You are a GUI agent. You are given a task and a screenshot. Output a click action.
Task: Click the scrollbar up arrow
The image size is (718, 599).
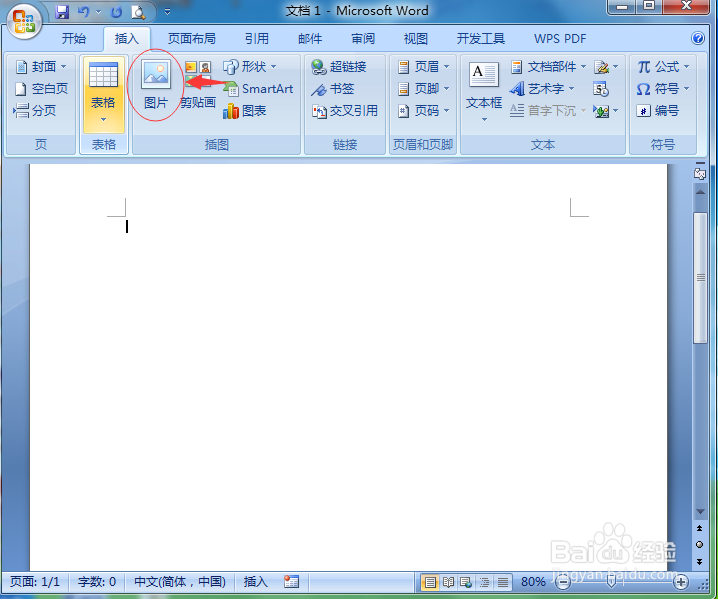click(700, 191)
